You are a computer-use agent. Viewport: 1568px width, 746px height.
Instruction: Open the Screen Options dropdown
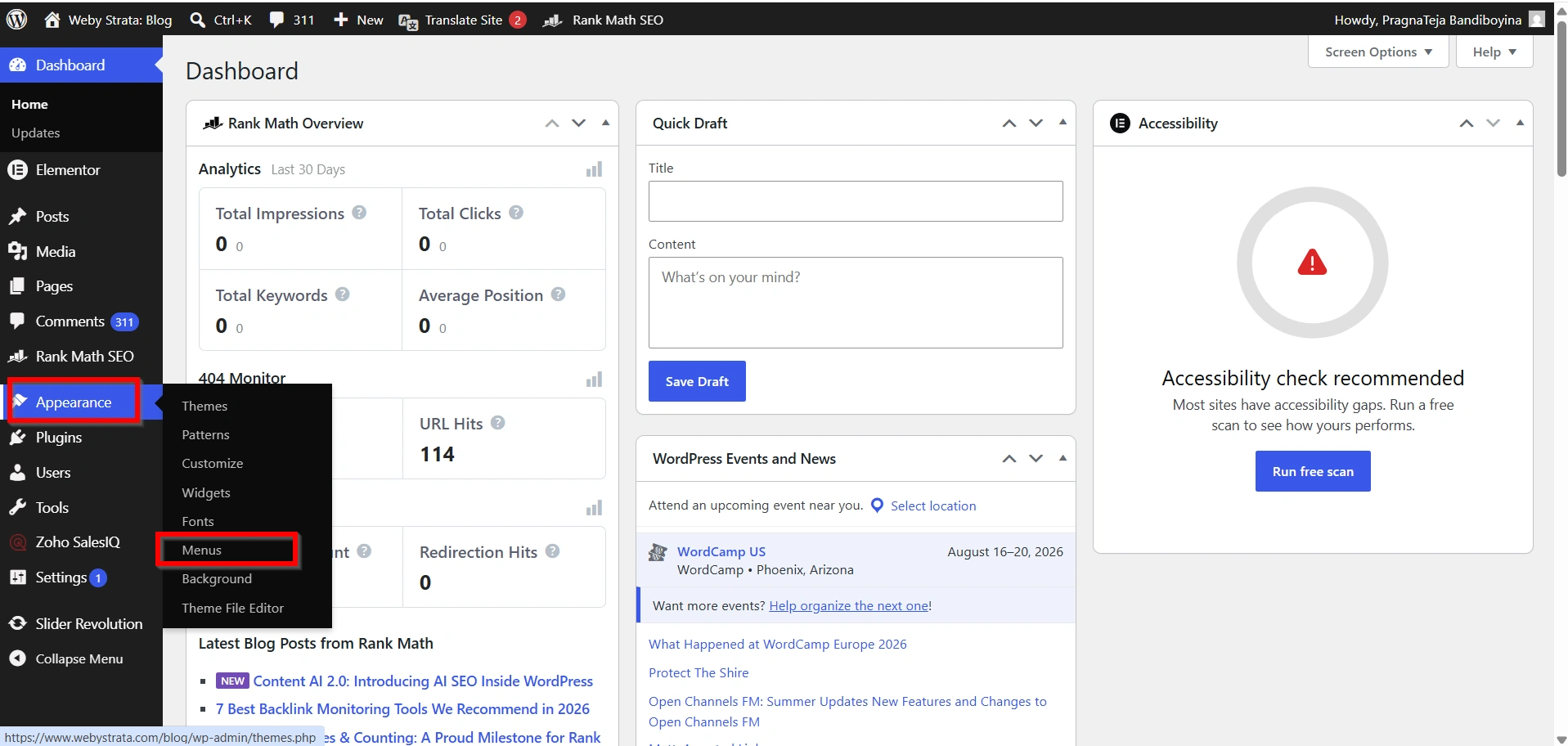coord(1378,52)
